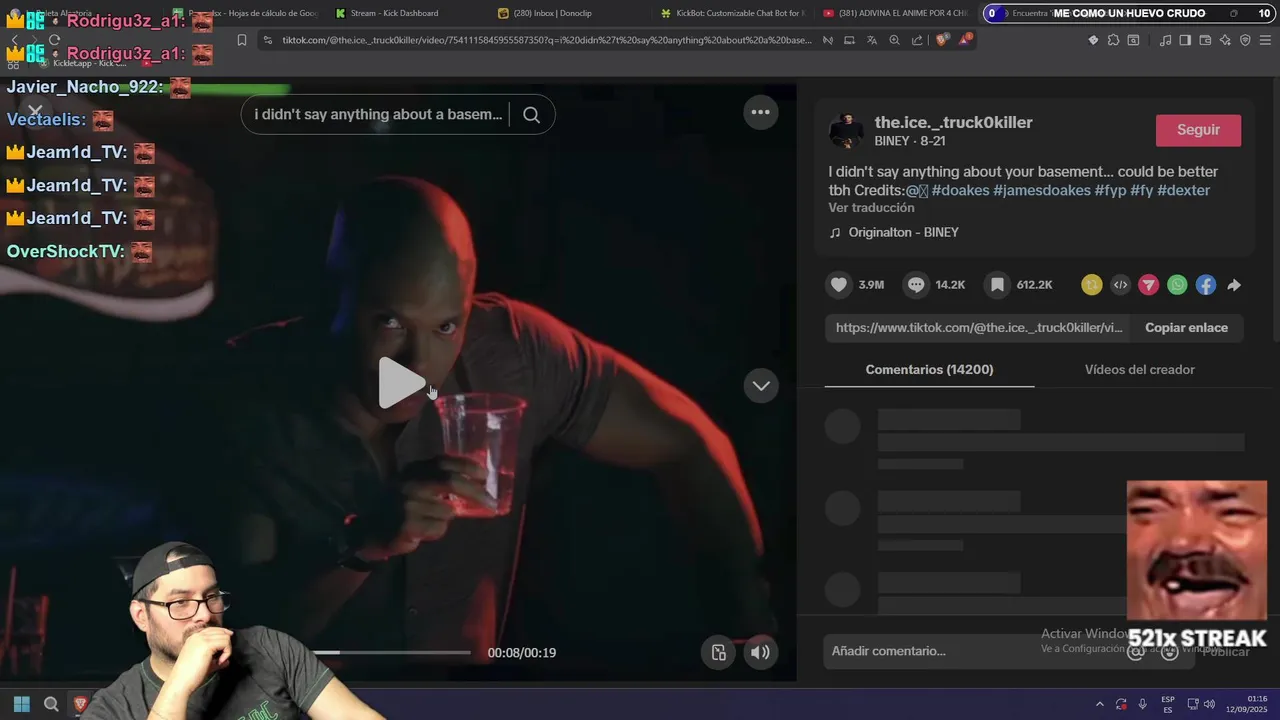
Task: Open the #jamesdoakes hashtag
Action: click(x=1042, y=190)
